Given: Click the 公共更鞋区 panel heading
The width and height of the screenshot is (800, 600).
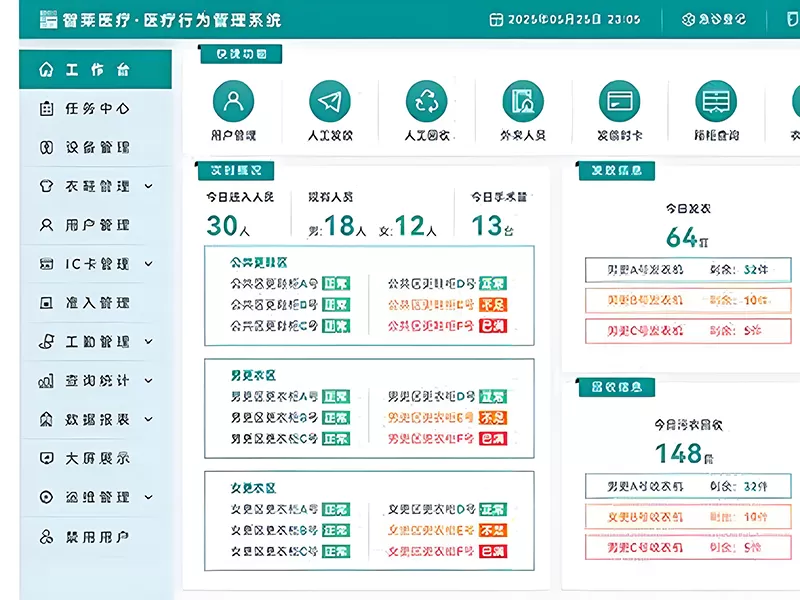Looking at the screenshot, I should coord(259,263).
